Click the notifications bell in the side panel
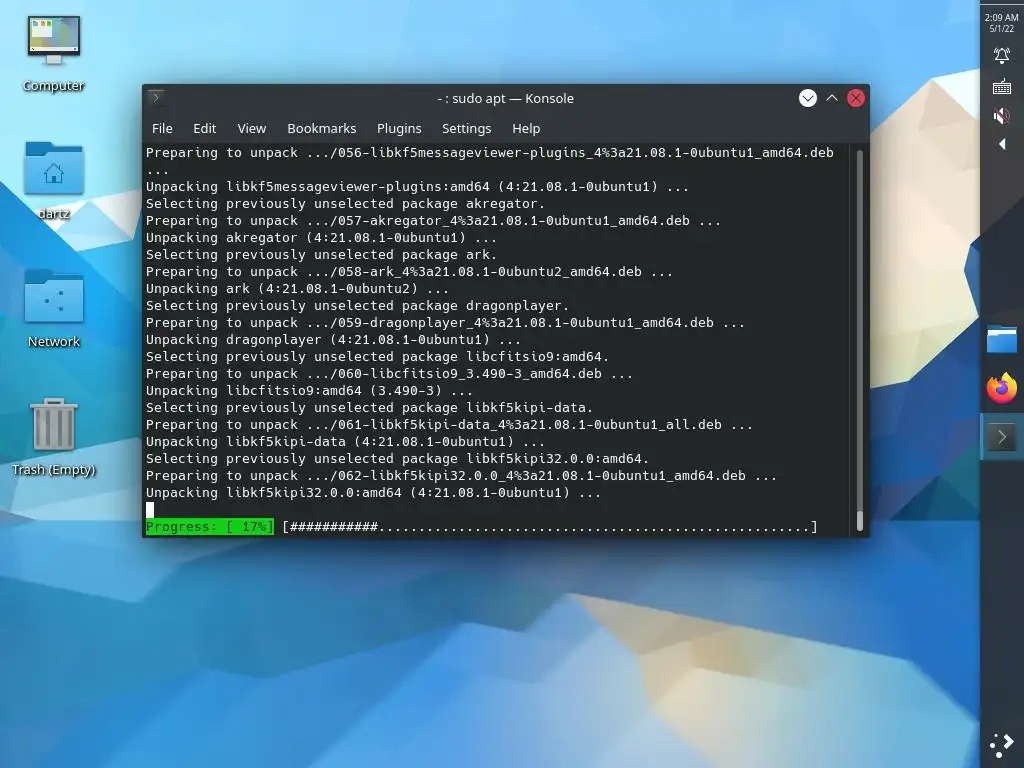 click(x=1001, y=56)
